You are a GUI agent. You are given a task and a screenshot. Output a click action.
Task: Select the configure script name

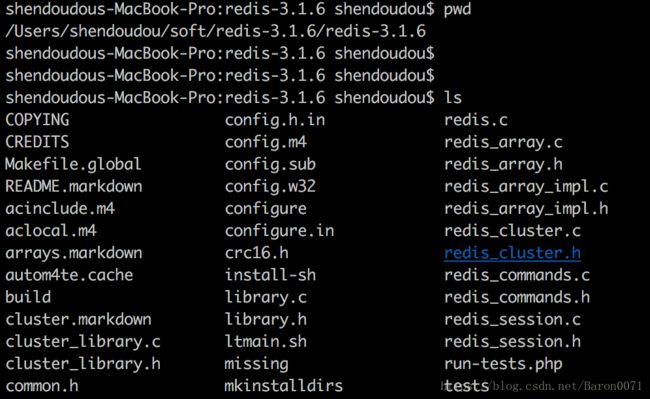tap(266, 209)
